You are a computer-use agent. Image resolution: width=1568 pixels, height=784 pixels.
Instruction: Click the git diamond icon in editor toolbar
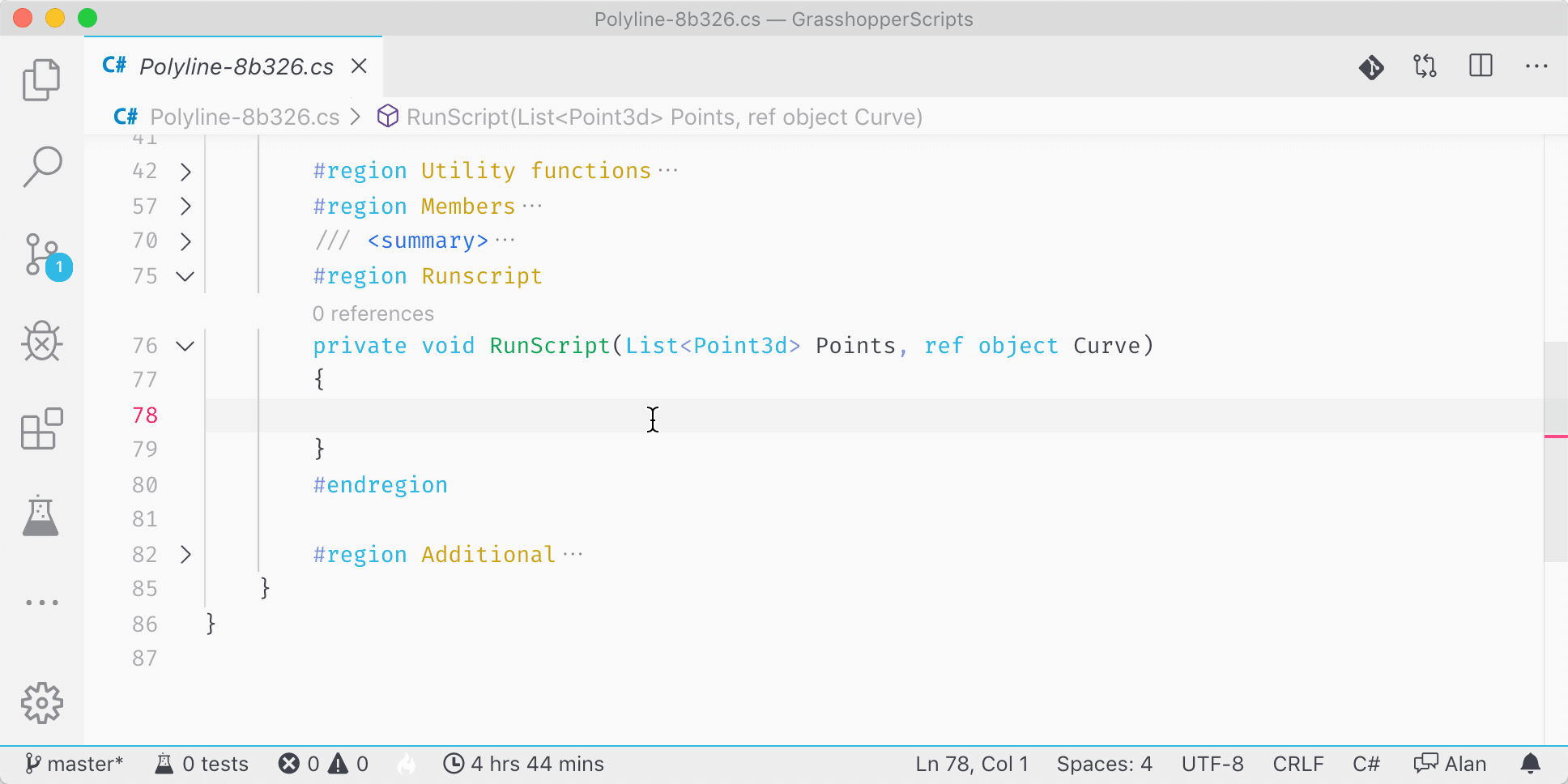point(1371,66)
